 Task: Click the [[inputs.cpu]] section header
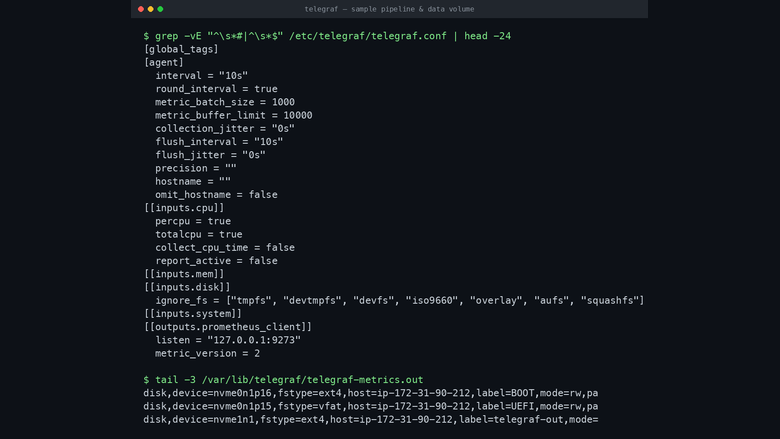(x=184, y=208)
